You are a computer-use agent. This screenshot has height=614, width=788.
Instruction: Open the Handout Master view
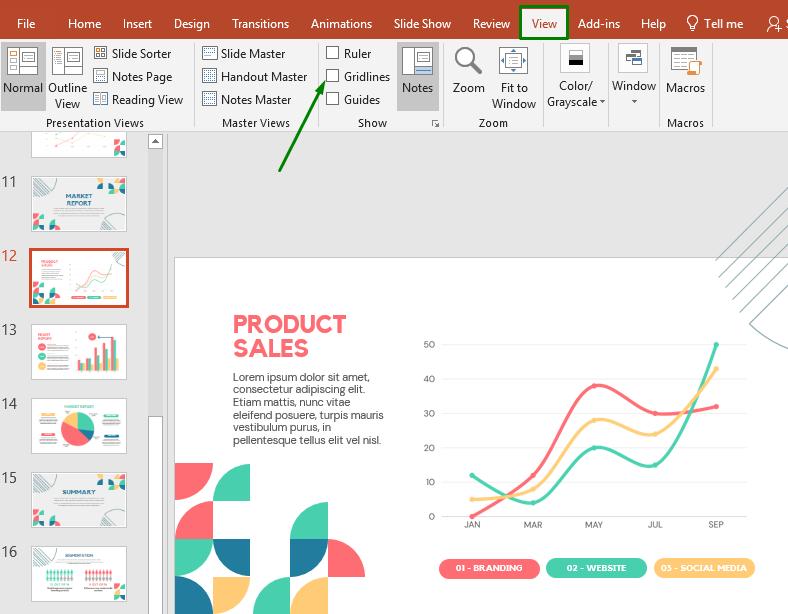coord(254,76)
